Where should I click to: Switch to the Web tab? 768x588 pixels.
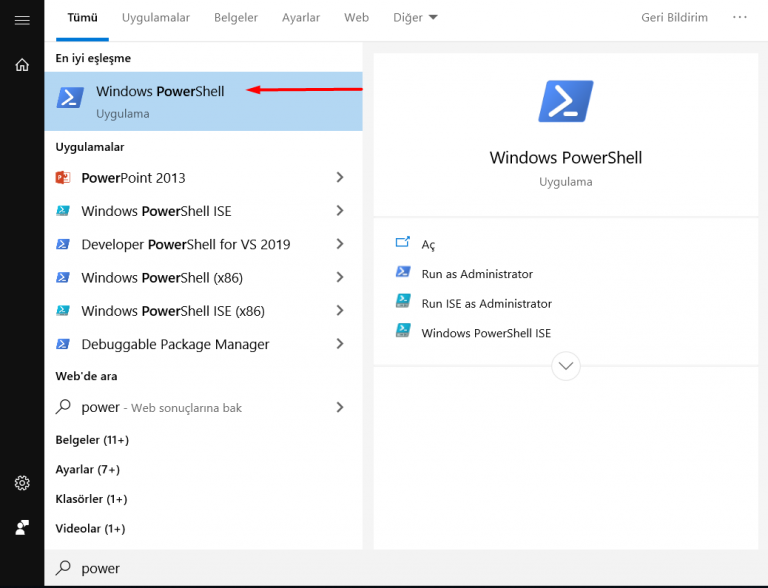(356, 18)
